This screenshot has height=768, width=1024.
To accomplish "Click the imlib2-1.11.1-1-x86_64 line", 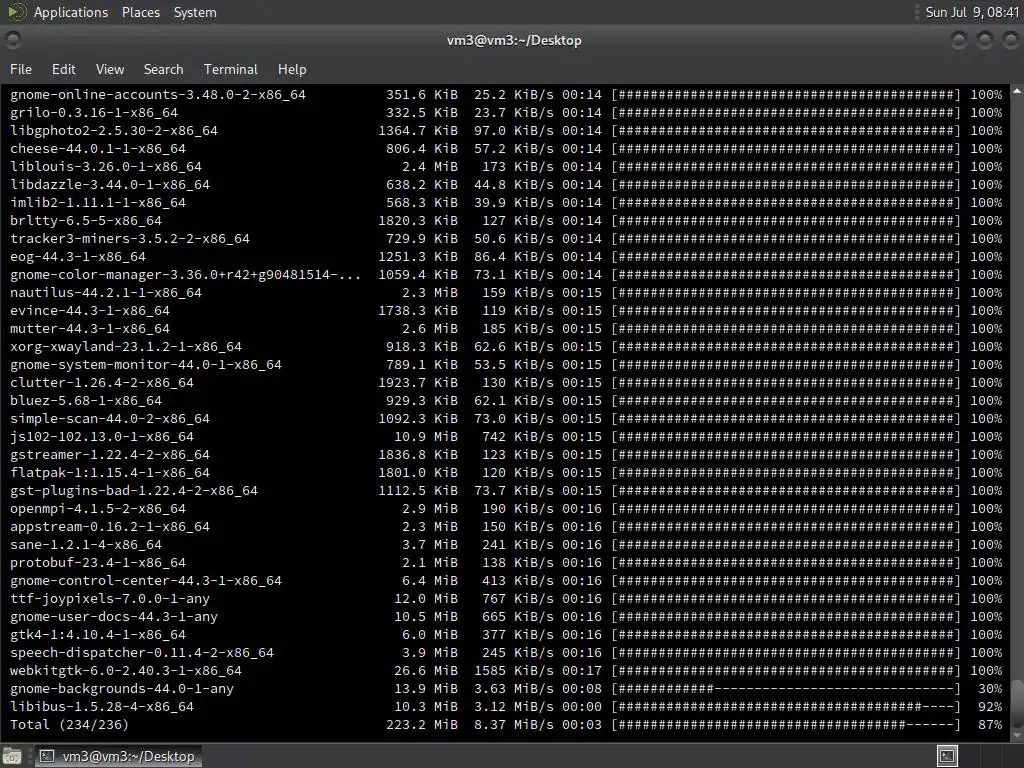I will [506, 203].
